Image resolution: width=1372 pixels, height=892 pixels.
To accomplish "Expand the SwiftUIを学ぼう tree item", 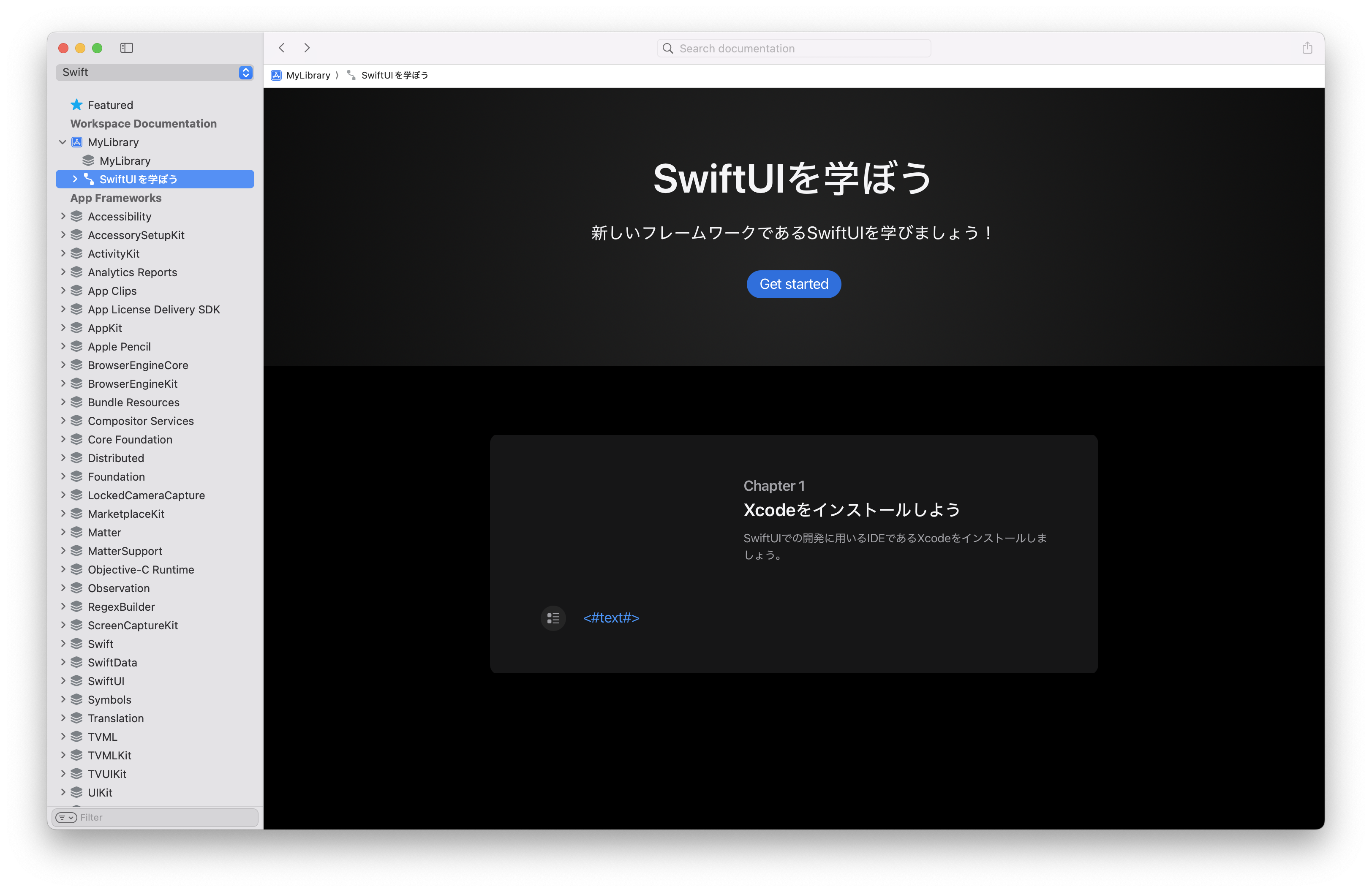I will (x=74, y=179).
